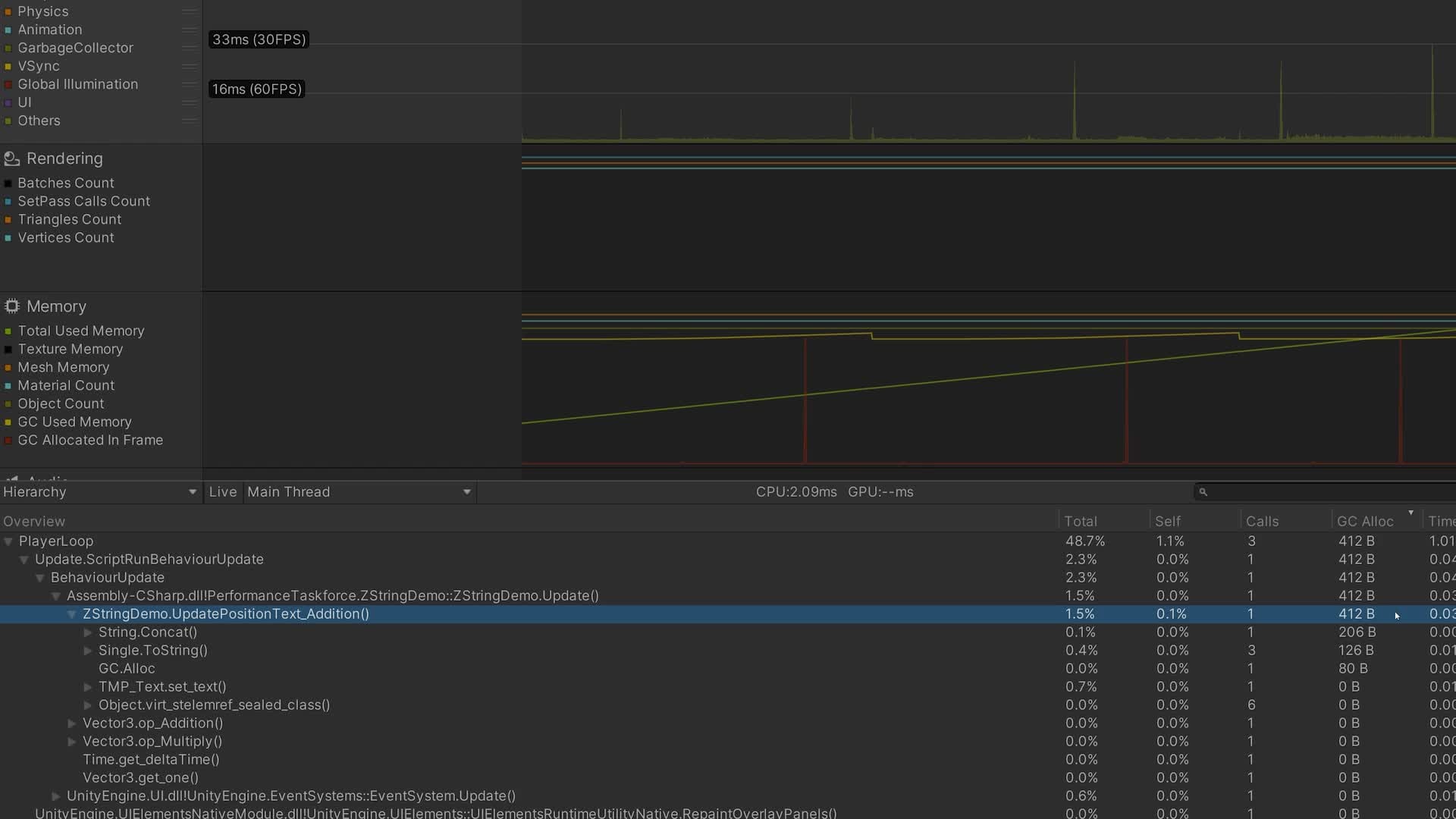The height and width of the screenshot is (819, 1456).
Task: Click the Memory module icon
Action: click(x=11, y=306)
